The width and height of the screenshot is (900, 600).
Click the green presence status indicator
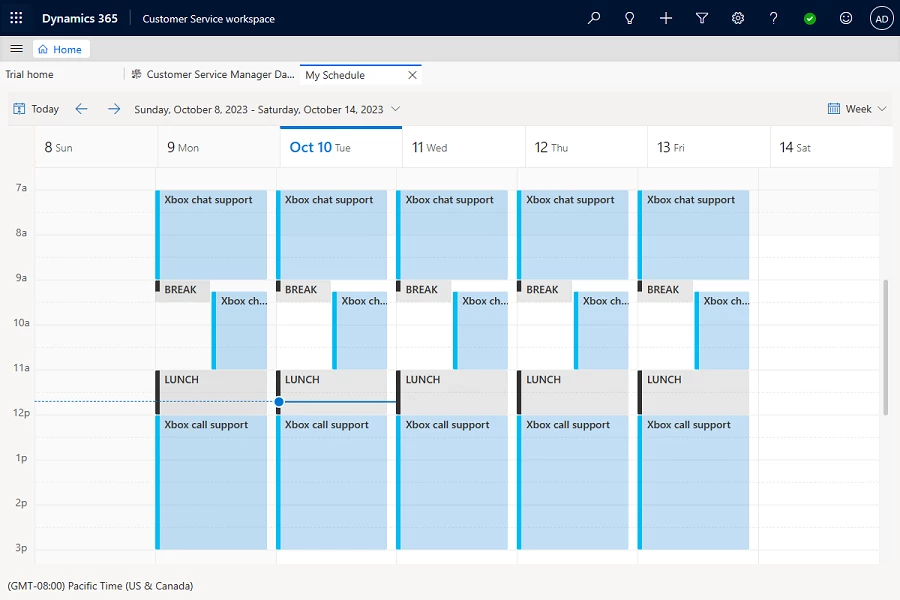tap(809, 17)
